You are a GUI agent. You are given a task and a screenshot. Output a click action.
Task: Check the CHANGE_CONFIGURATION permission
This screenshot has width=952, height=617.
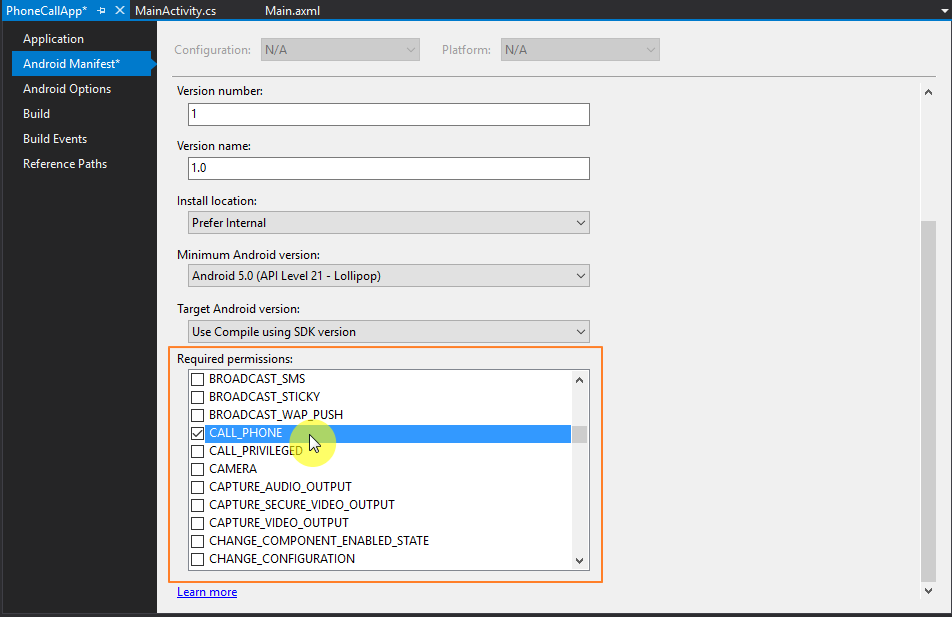(197, 559)
